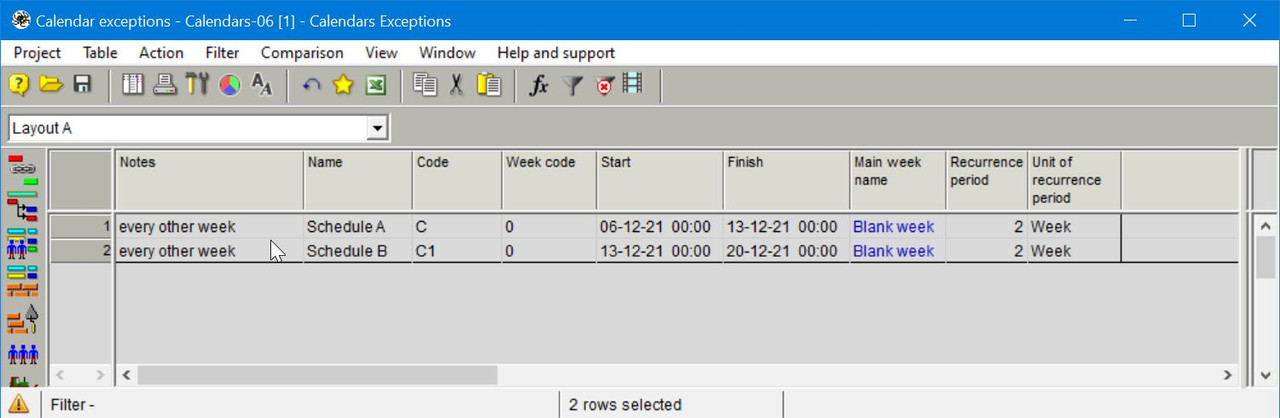
Task: Click the 06-12-21 00:00 start cell
Action: (x=660, y=227)
